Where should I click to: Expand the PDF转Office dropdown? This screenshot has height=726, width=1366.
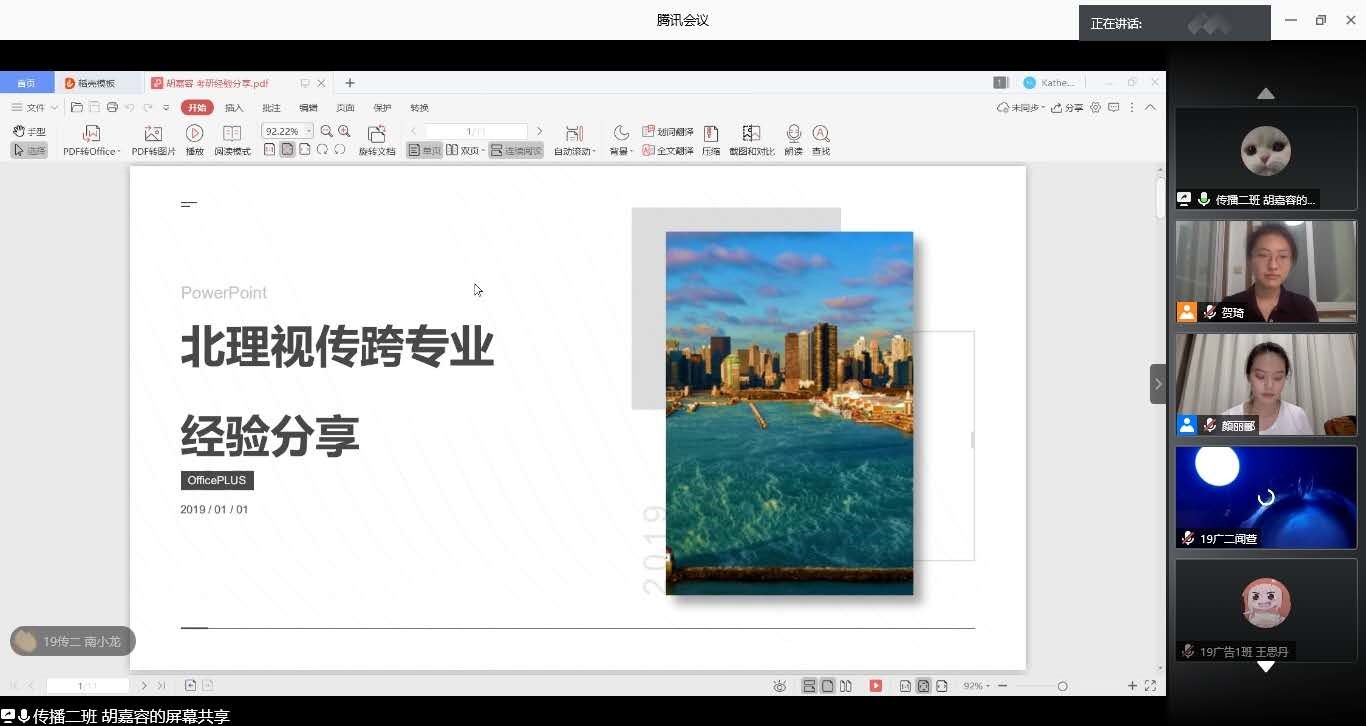(119, 152)
